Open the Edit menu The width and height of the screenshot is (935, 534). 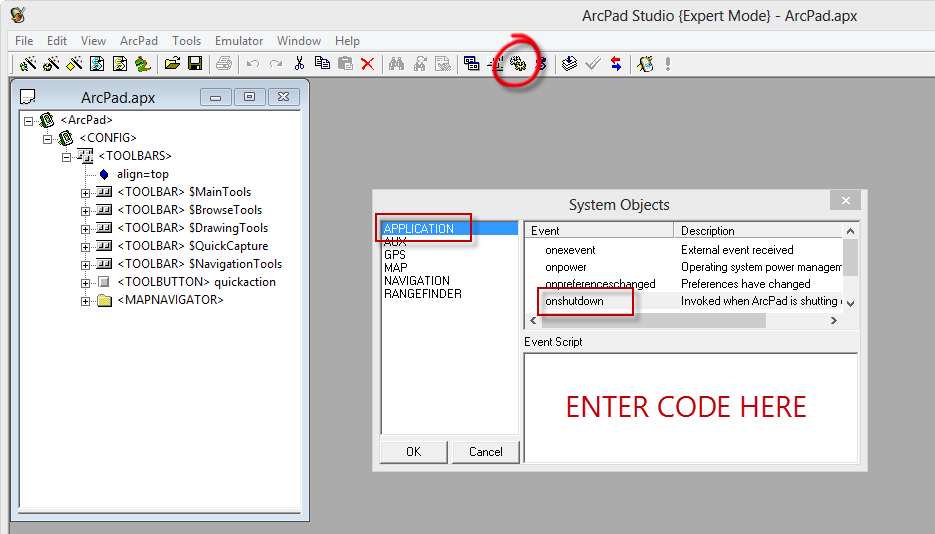(57, 41)
